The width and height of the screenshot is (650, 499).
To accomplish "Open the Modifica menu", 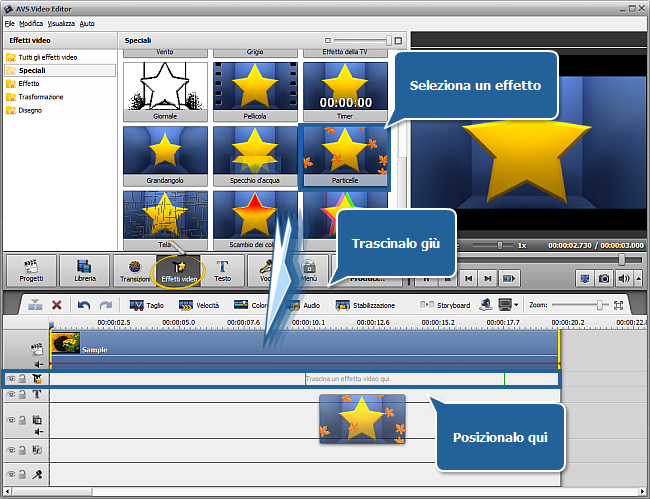I will tap(31, 22).
